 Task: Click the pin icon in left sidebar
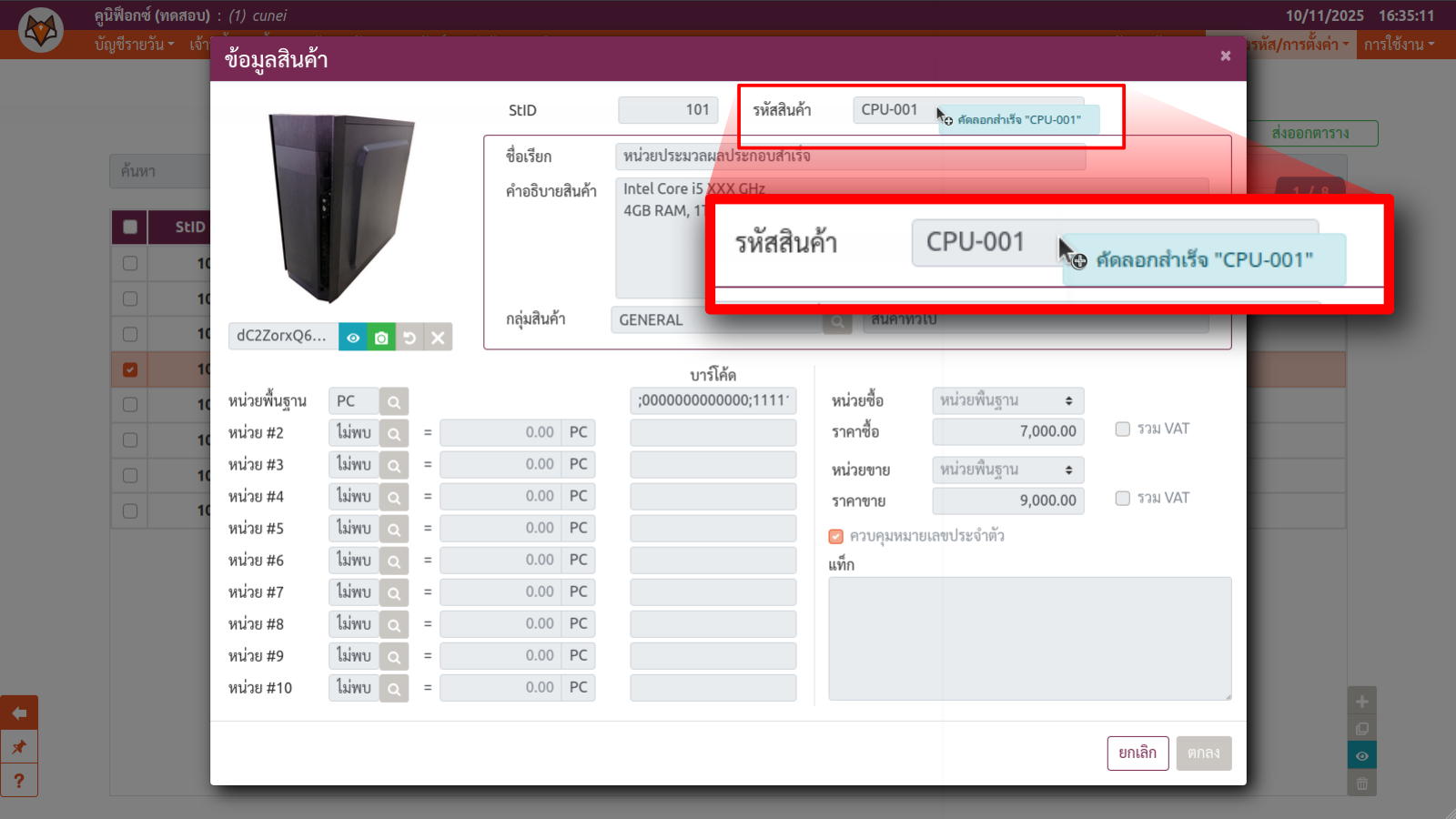19,747
